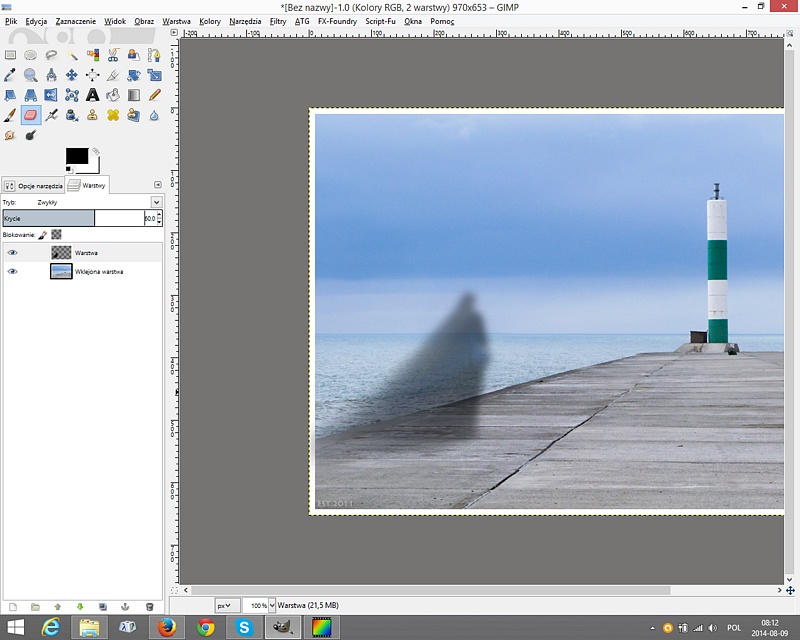The height and width of the screenshot is (640, 800).
Task: Open the px unit dropdown in status bar
Action: tap(227, 605)
